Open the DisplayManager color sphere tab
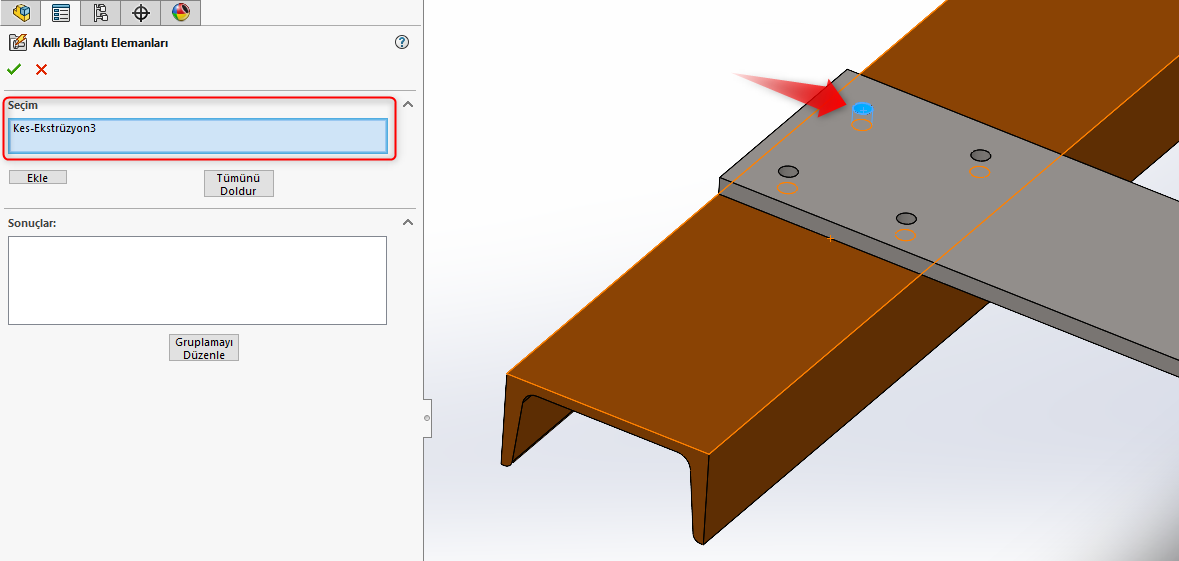Screen dimensions: 1179x561 pos(180,12)
